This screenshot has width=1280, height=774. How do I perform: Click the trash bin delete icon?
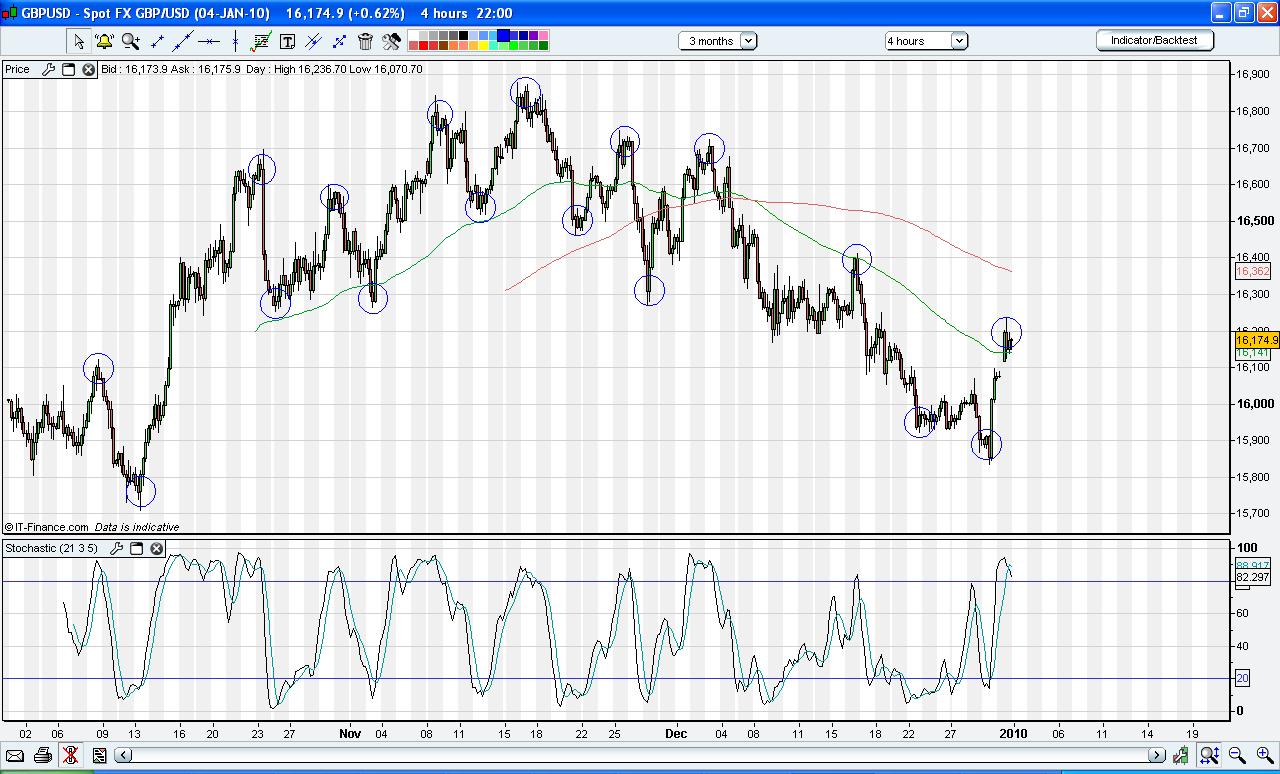pyautogui.click(x=365, y=41)
